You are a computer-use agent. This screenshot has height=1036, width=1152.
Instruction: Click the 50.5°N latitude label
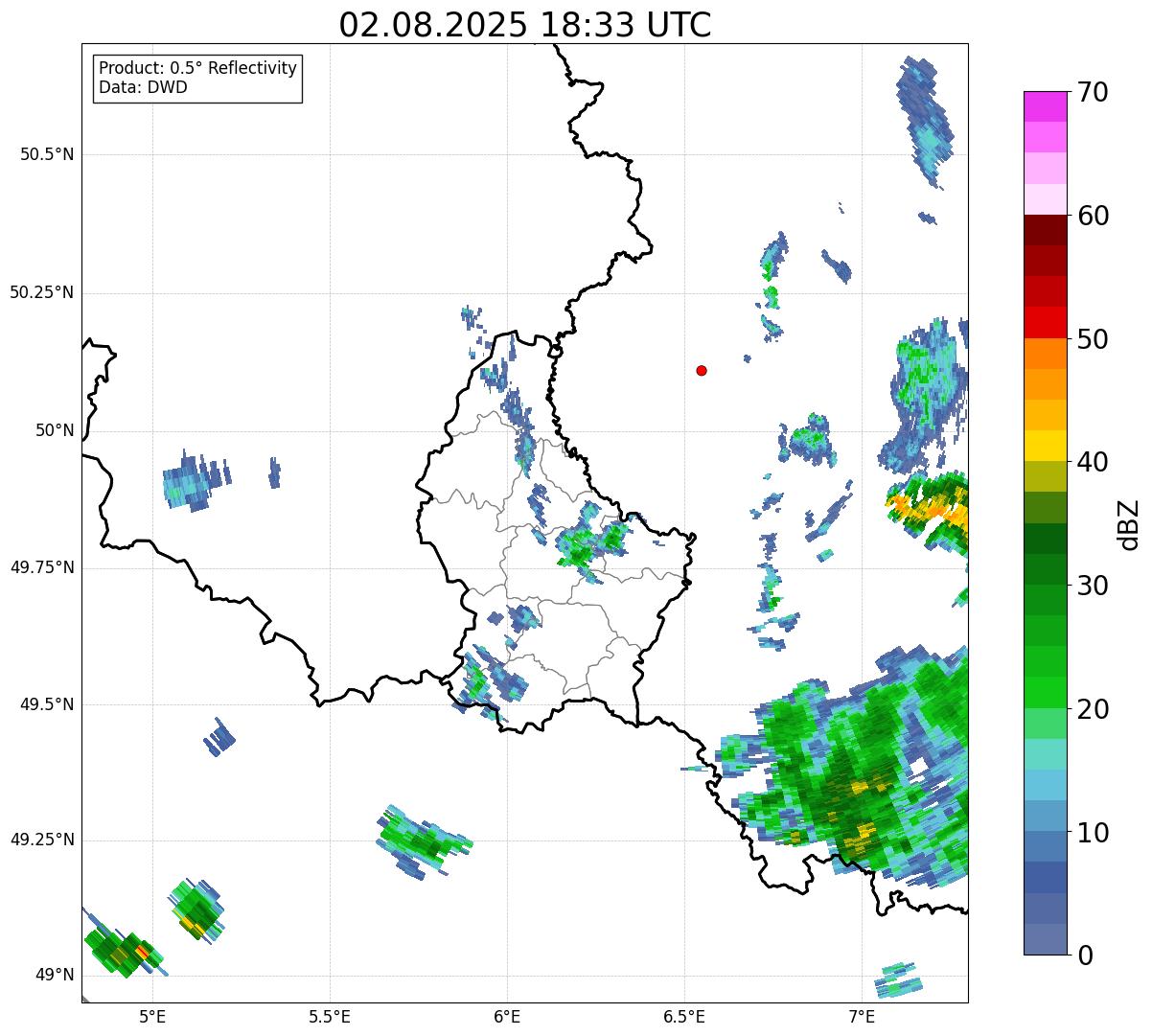point(46,154)
